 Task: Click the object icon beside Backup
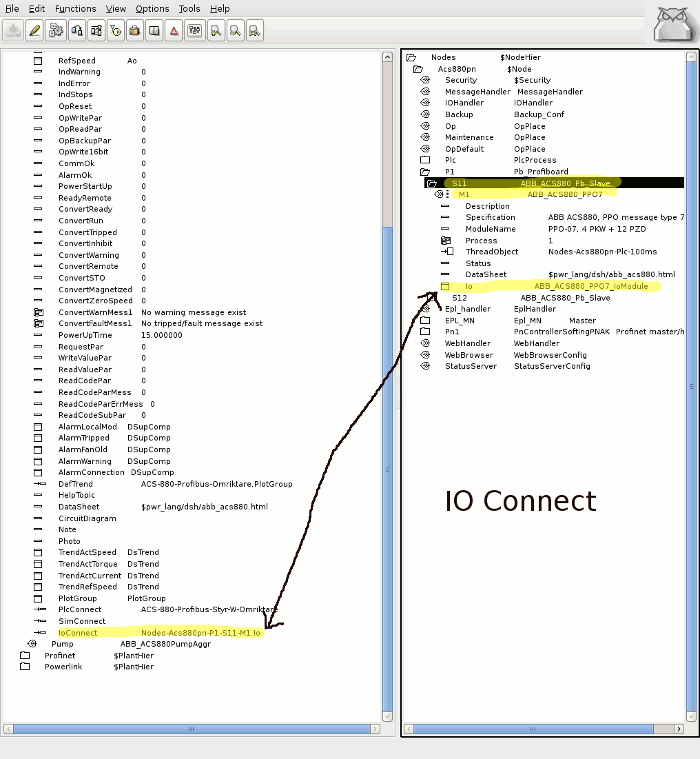[x=425, y=114]
